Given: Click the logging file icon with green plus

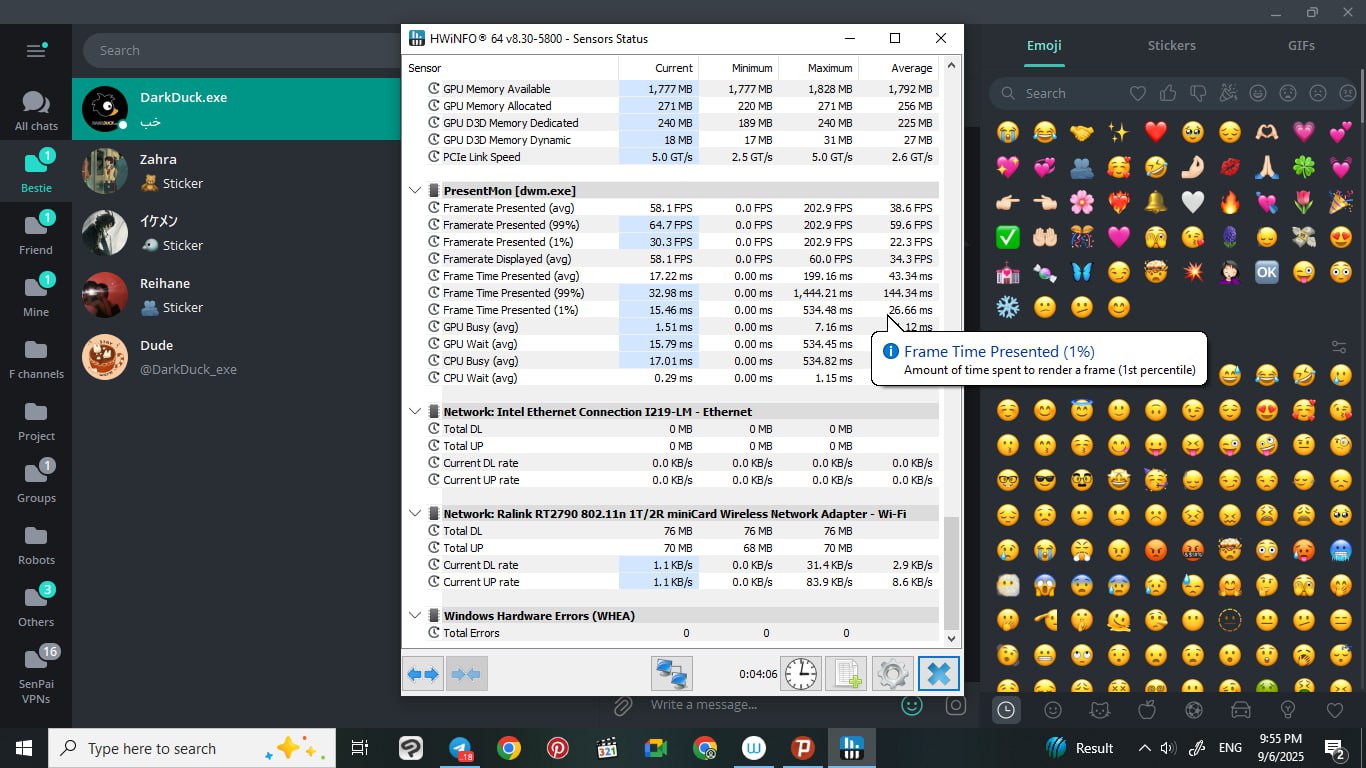Looking at the screenshot, I should point(846,673).
